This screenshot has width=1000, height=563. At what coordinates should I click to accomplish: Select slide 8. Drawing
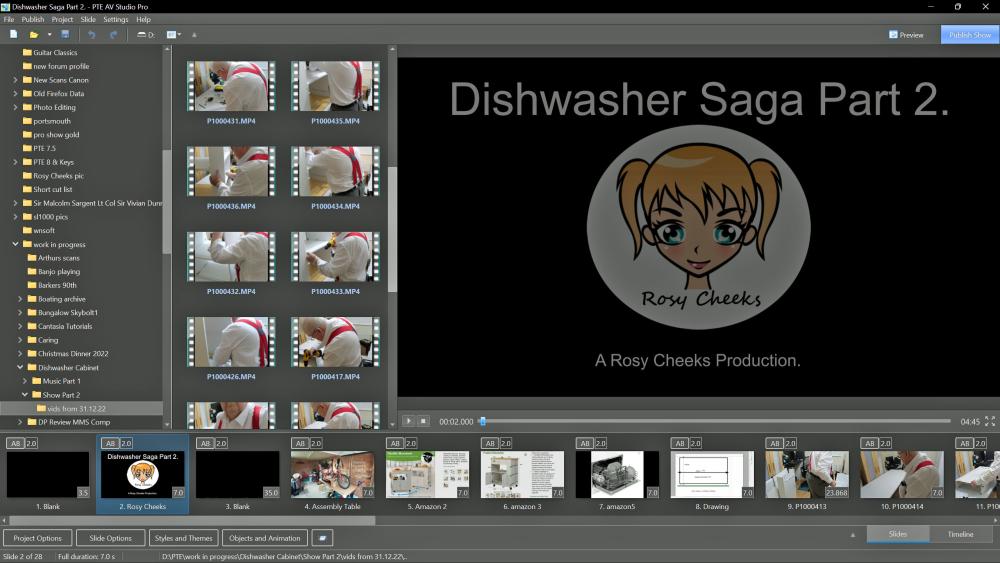[712, 475]
